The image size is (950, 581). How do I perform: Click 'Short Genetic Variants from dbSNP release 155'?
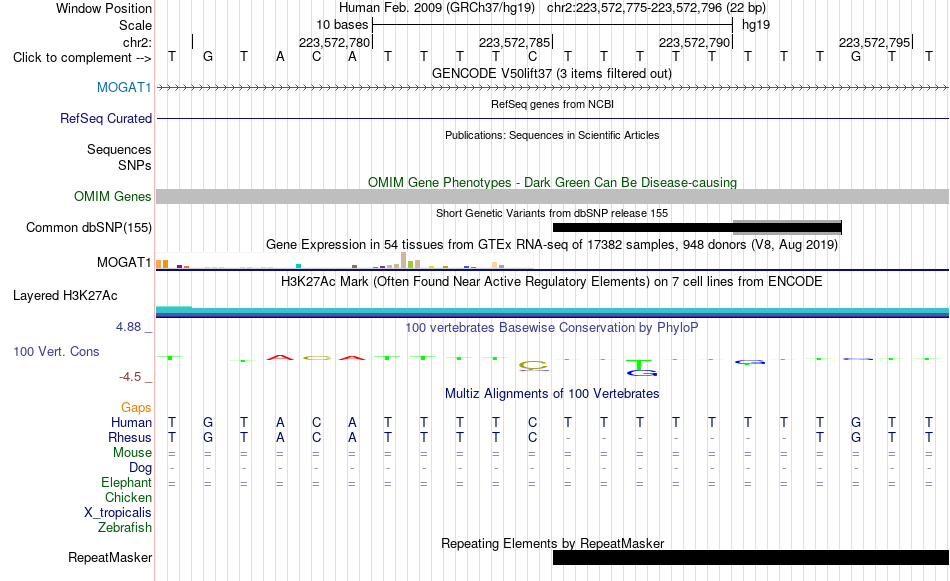[552, 213]
